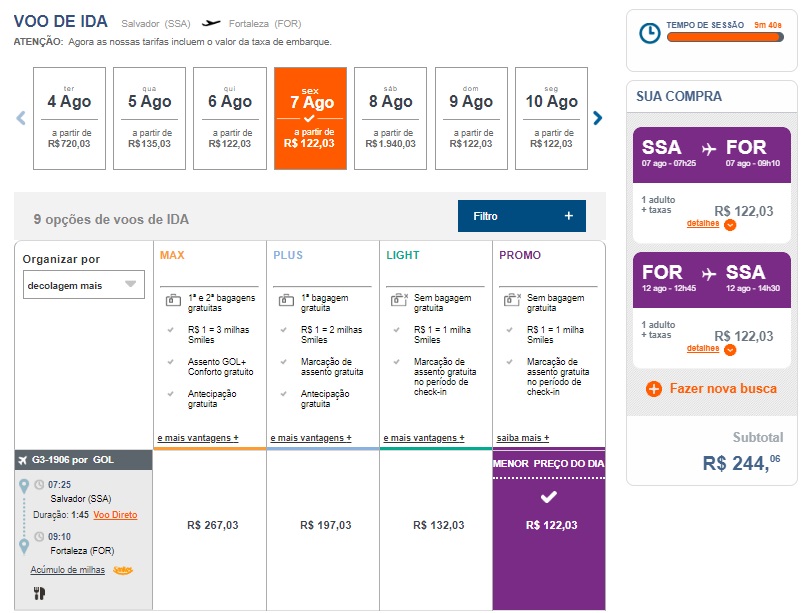Click the MAX fare baggage icon

(x=173, y=298)
